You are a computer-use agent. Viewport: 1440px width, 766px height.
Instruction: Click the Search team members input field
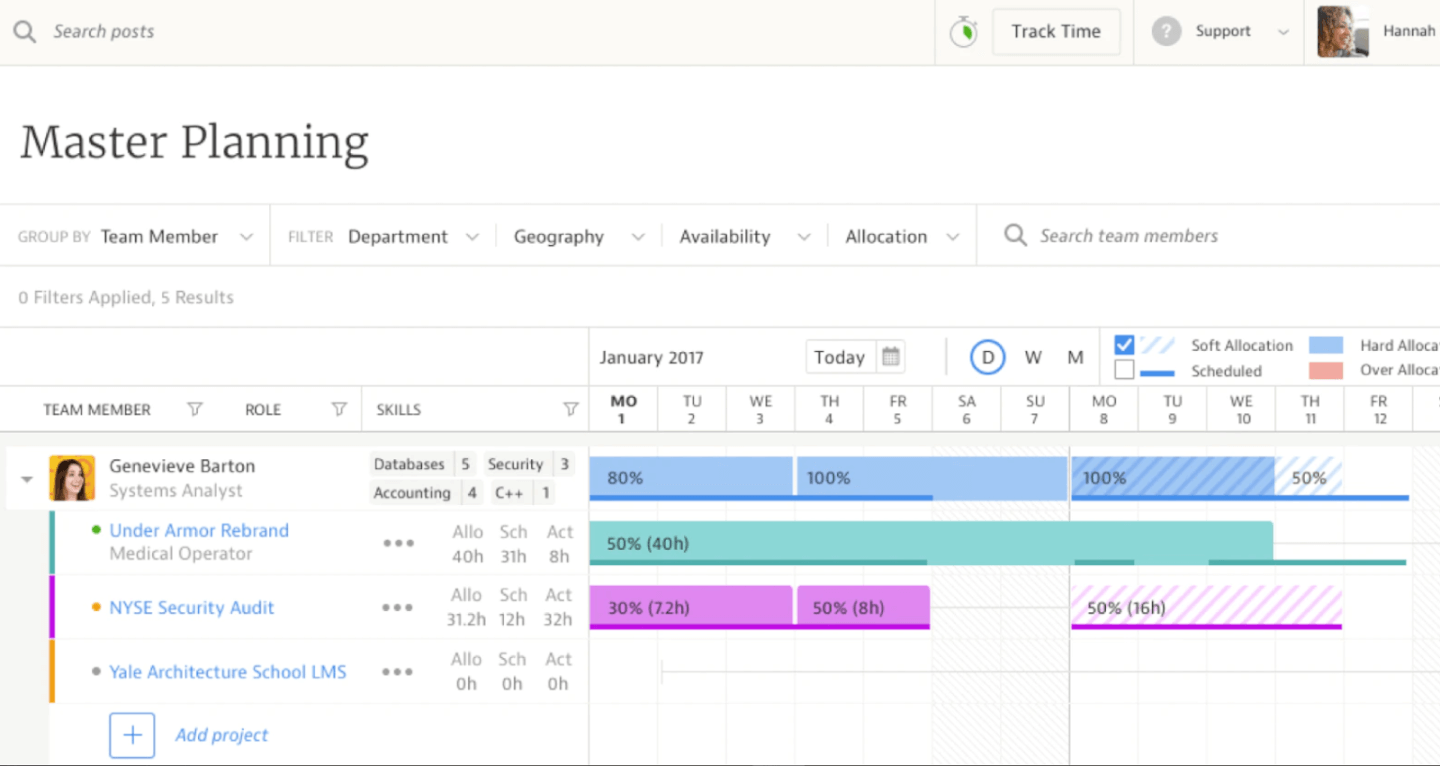pyautogui.click(x=1130, y=236)
